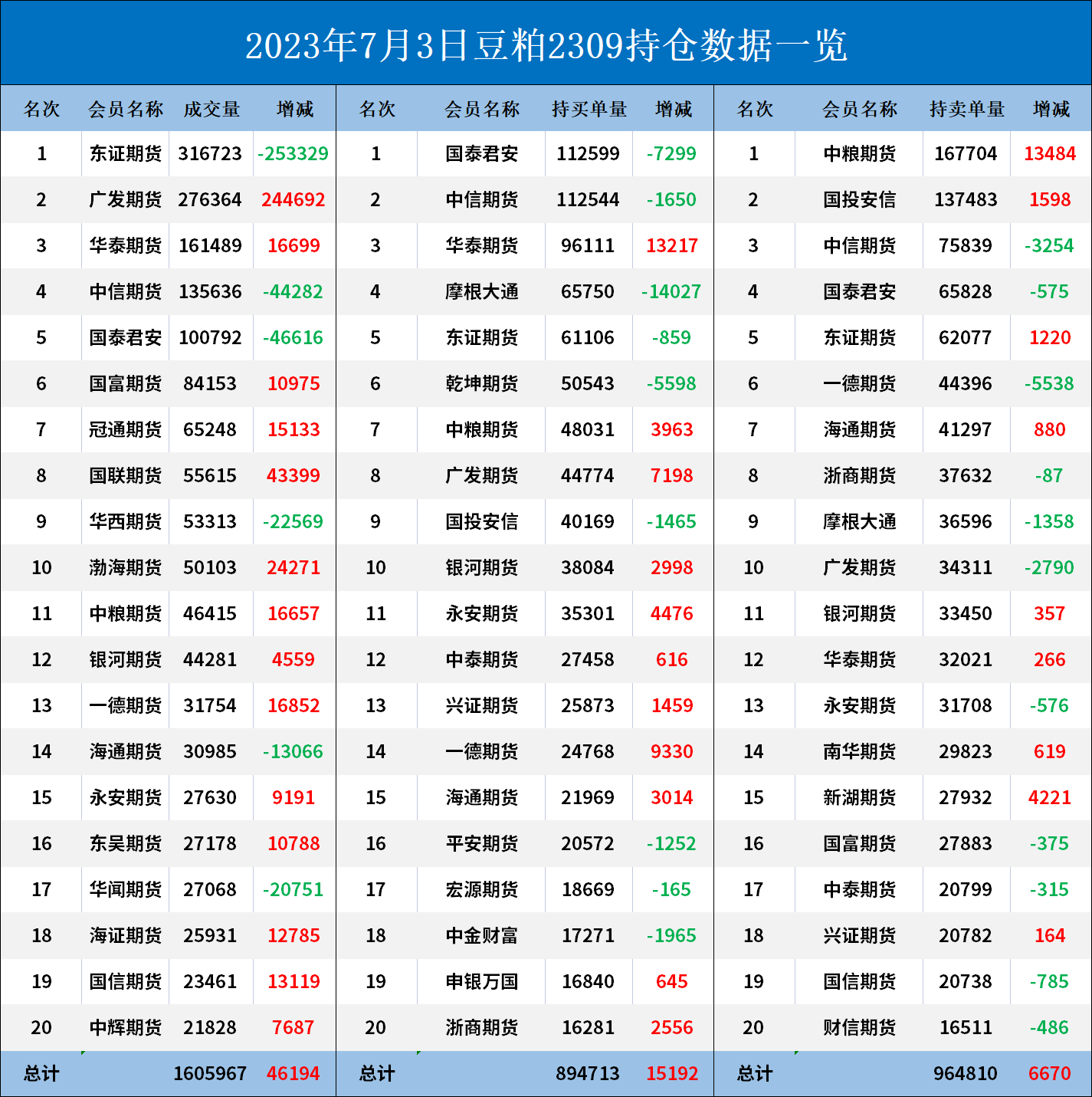Viewport: 1092px width, 1097px height.
Task: Select the short change value -3254
Action: click(x=1049, y=246)
